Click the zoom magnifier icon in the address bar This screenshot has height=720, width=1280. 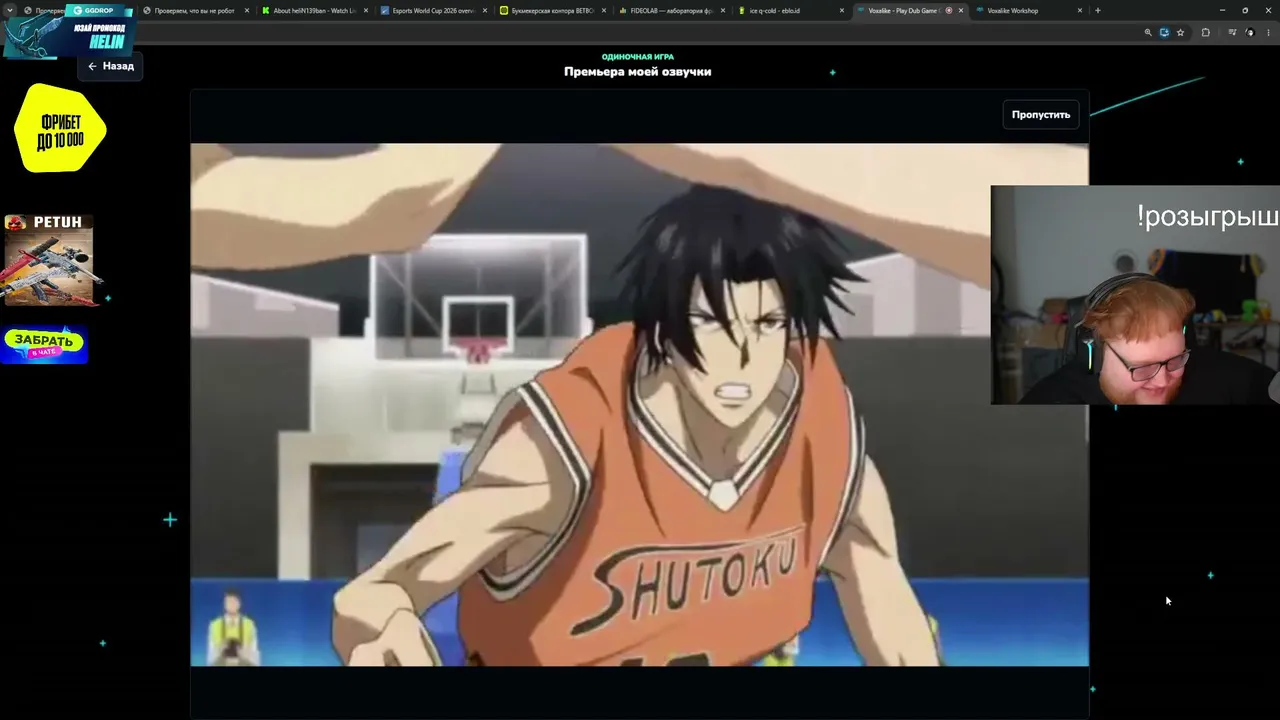(x=1148, y=32)
